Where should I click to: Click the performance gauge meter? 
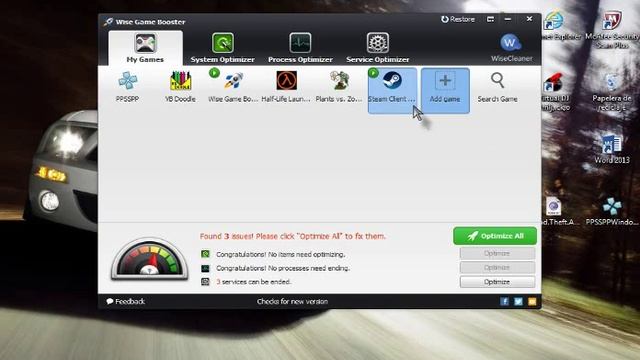(149, 260)
